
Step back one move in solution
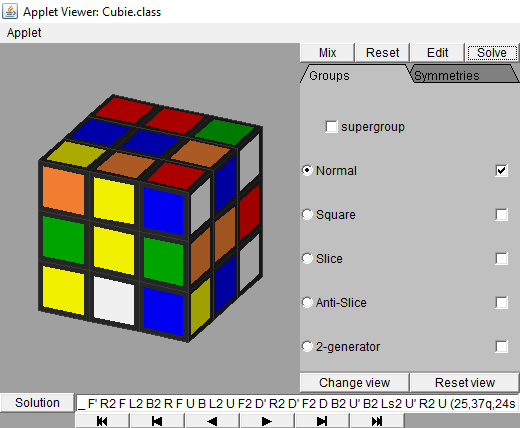tap(157, 421)
